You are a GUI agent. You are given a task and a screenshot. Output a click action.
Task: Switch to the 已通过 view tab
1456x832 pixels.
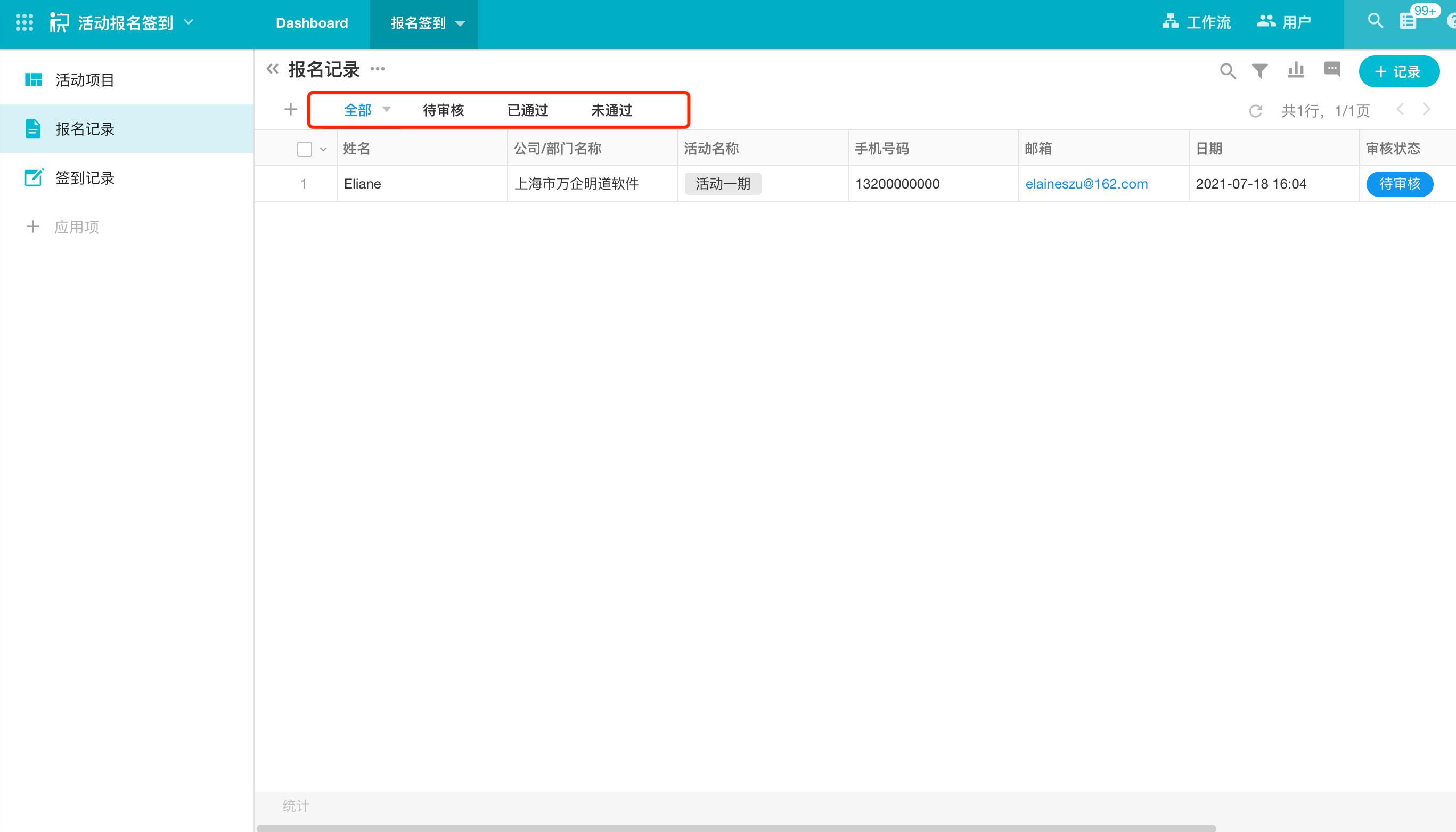pyautogui.click(x=527, y=110)
